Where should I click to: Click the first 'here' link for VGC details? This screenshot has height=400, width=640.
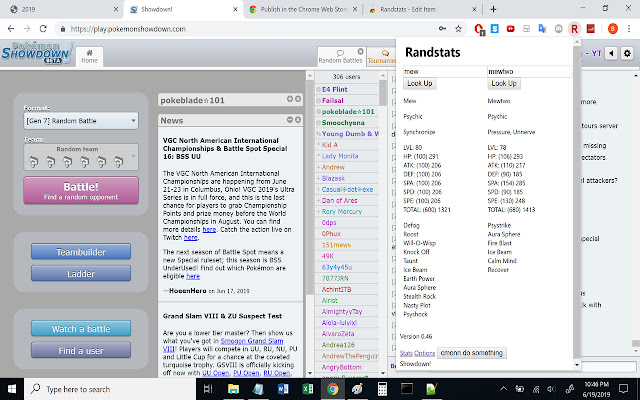pyautogui.click(x=209, y=229)
